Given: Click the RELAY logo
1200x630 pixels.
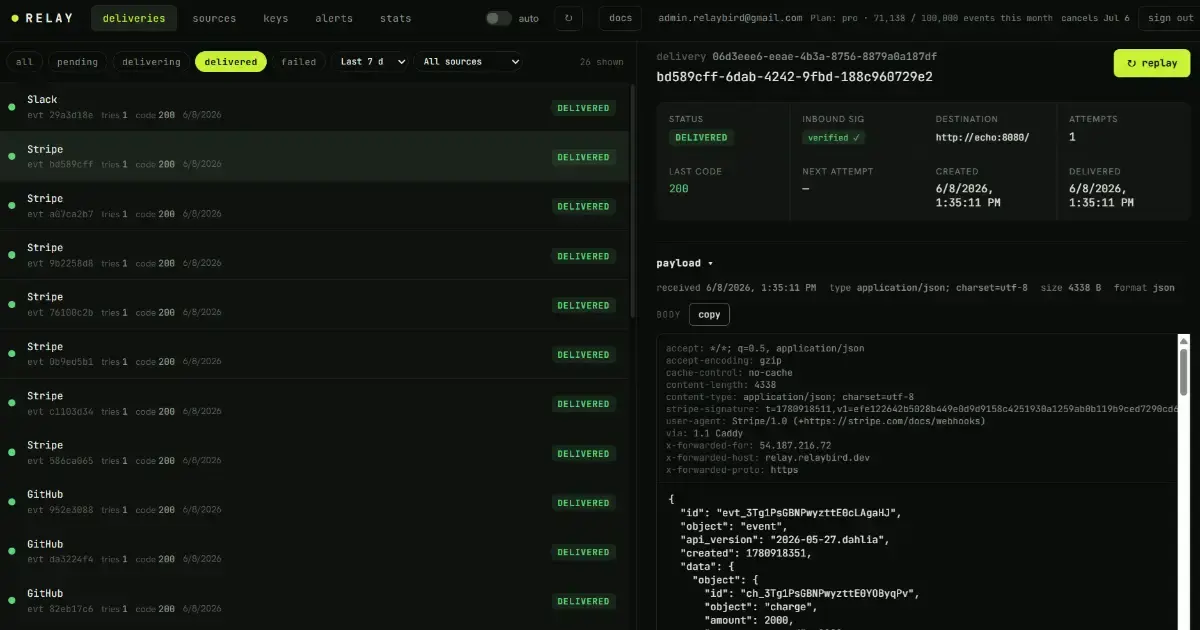Looking at the screenshot, I should tap(43, 18).
